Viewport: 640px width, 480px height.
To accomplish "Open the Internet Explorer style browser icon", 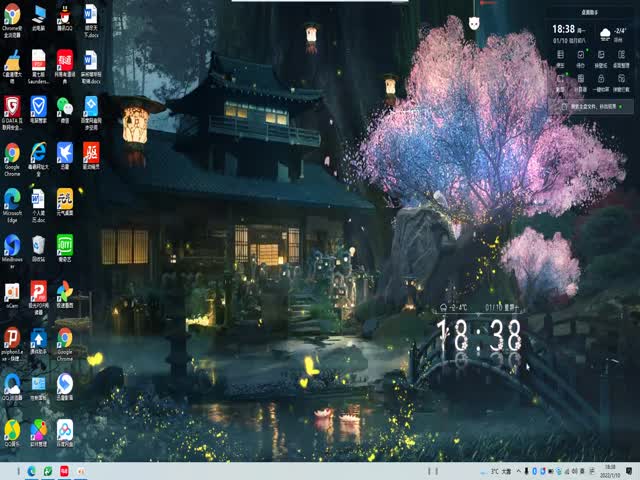I will point(38,154).
